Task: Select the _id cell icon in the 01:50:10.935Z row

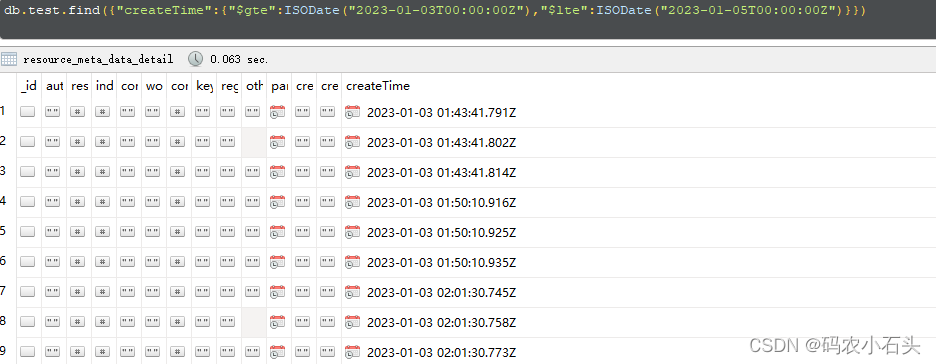Action: click(27, 262)
